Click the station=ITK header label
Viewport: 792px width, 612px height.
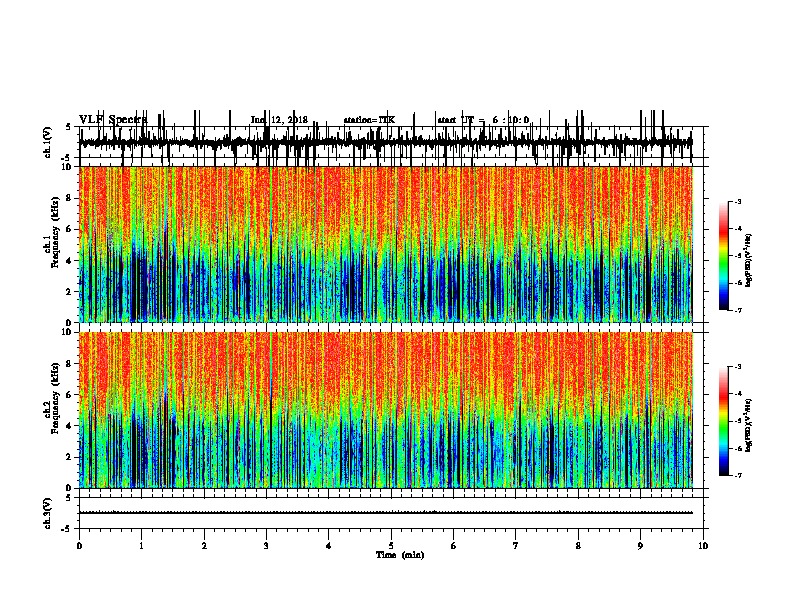[x=369, y=120]
